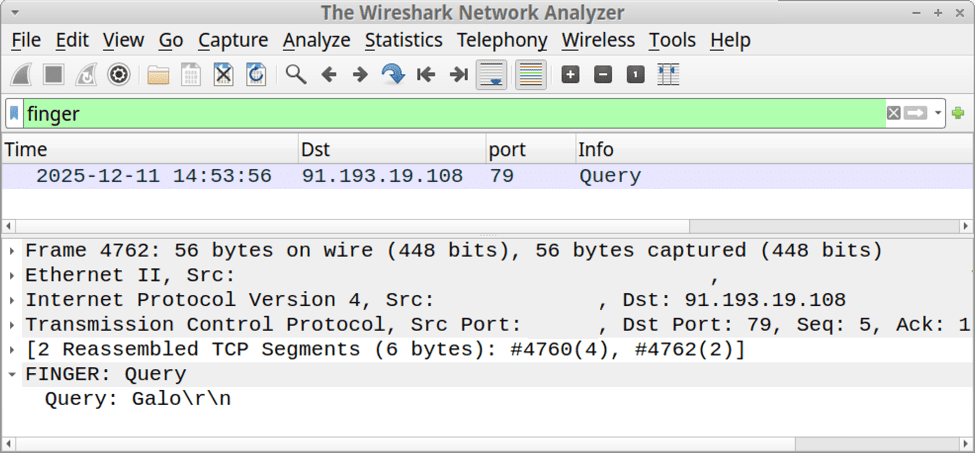The image size is (975, 453).
Task: Click the go to specific packet icon
Action: [x=393, y=75]
